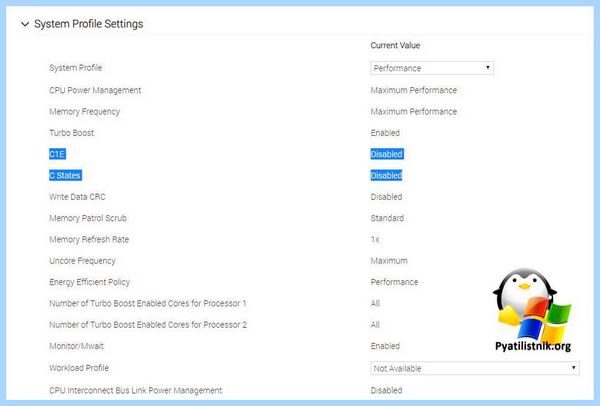This screenshot has height=406, width=600.
Task: Select the Uncore Frequency label
Action: [x=82, y=261]
